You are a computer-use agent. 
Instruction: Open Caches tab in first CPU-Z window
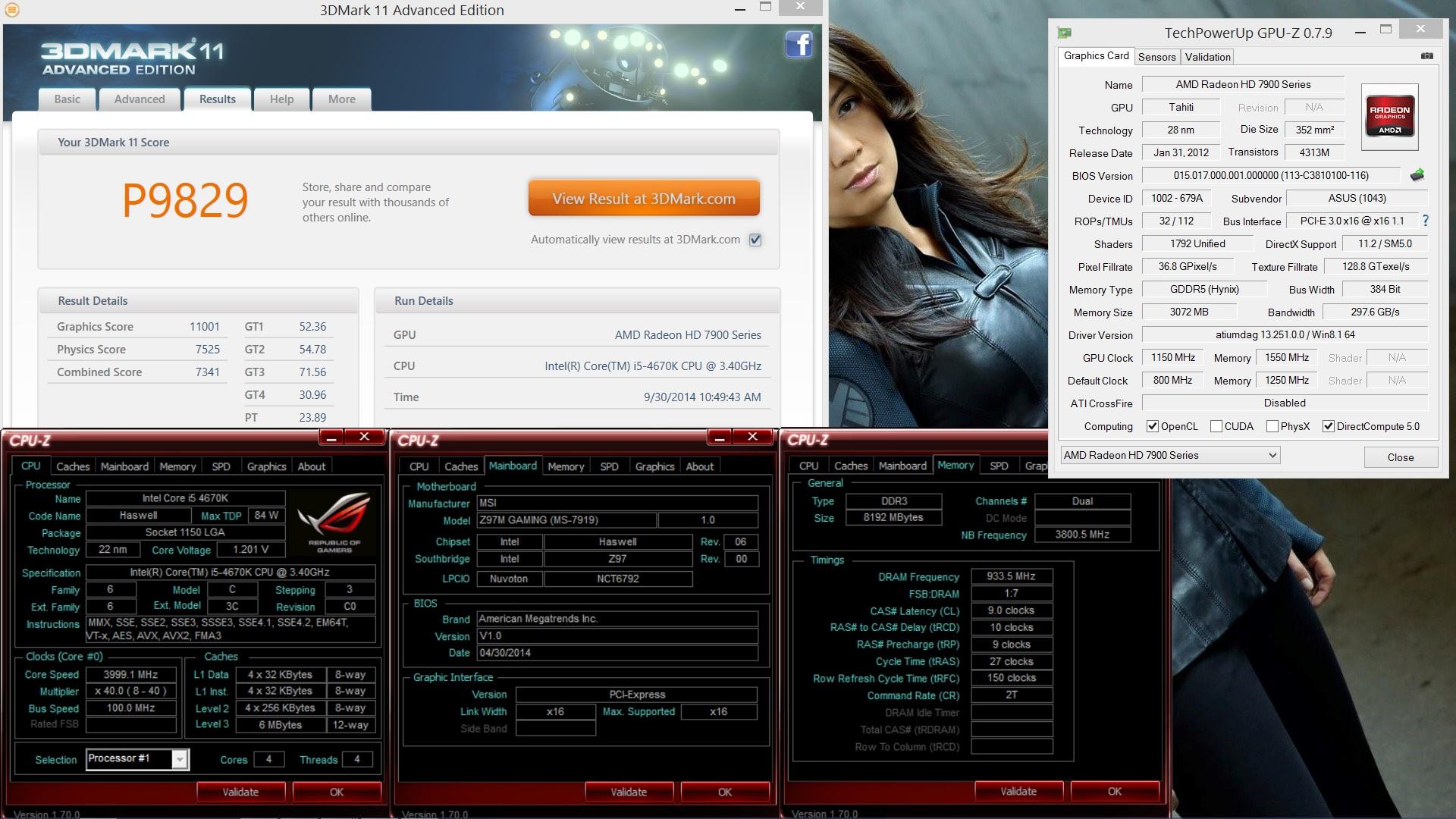pyautogui.click(x=73, y=466)
